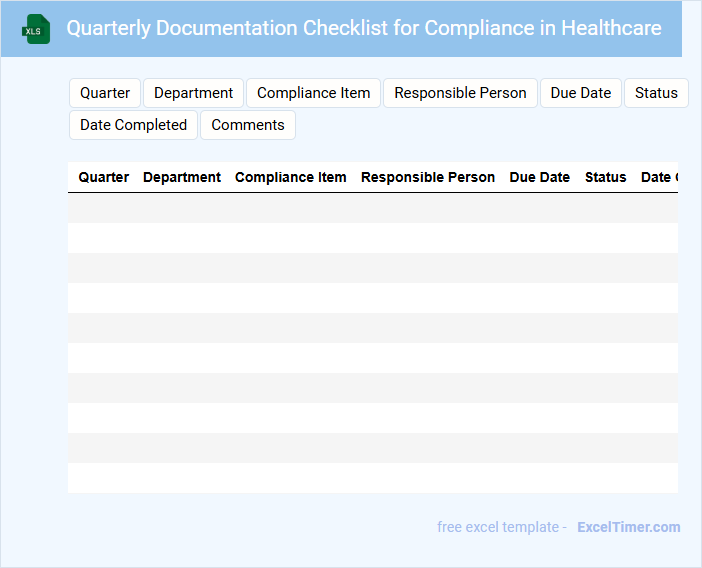
Task: Select the Compliance Item column header
Action: coord(291,177)
